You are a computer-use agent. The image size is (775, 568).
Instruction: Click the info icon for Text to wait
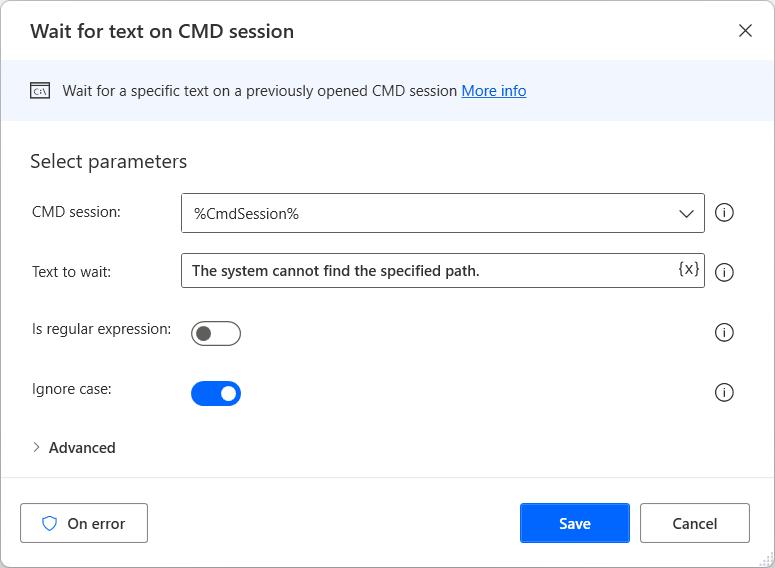coord(725,272)
